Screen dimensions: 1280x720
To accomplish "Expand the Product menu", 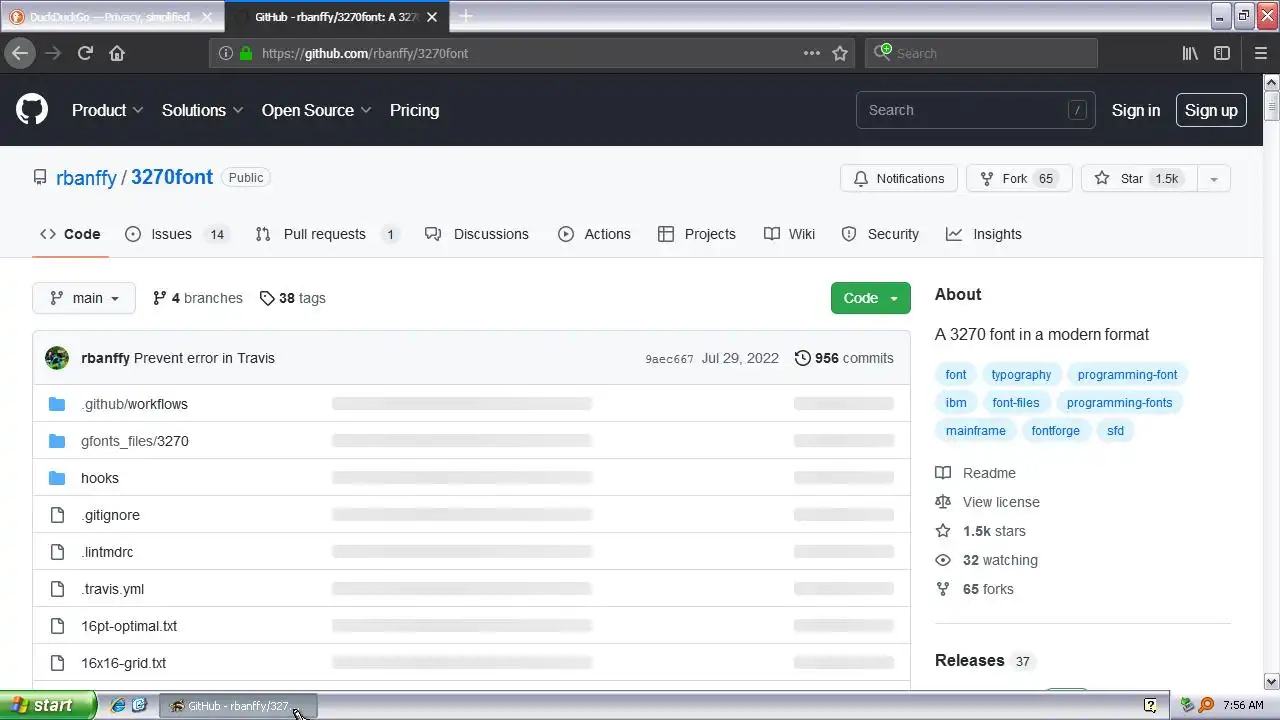I will (108, 110).
